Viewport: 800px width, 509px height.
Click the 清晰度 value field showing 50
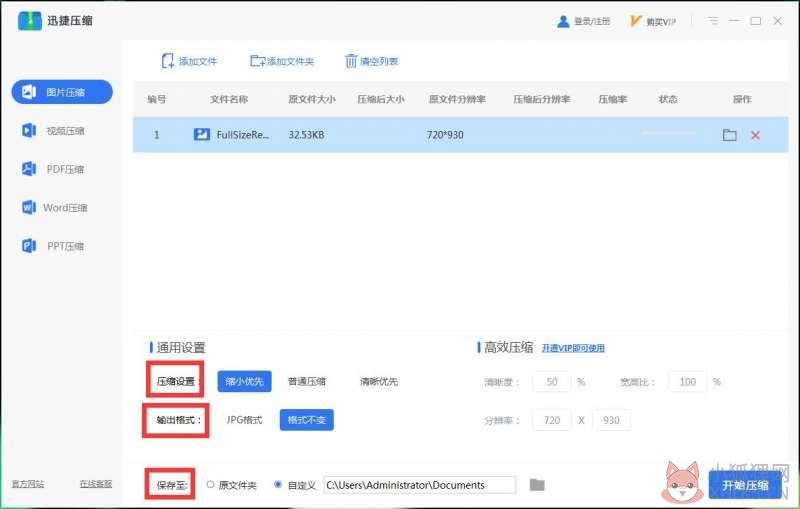552,381
